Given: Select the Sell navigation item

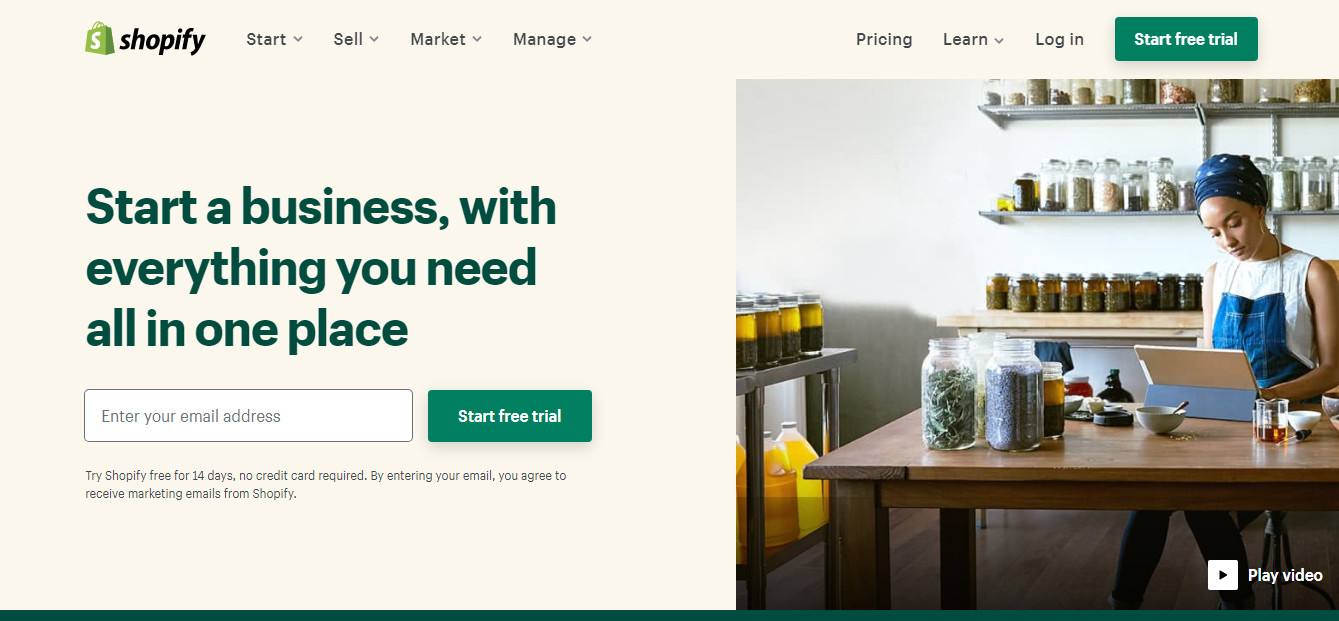Looking at the screenshot, I should (348, 39).
